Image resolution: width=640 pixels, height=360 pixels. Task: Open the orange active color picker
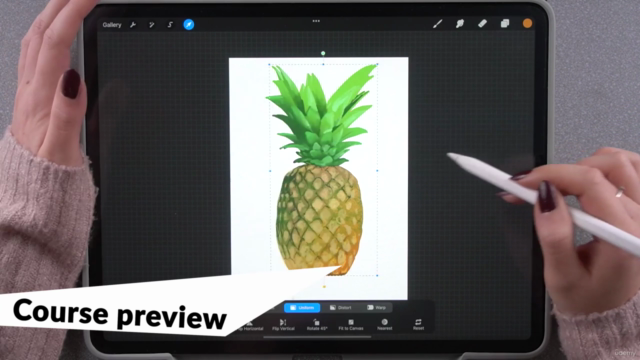click(527, 23)
